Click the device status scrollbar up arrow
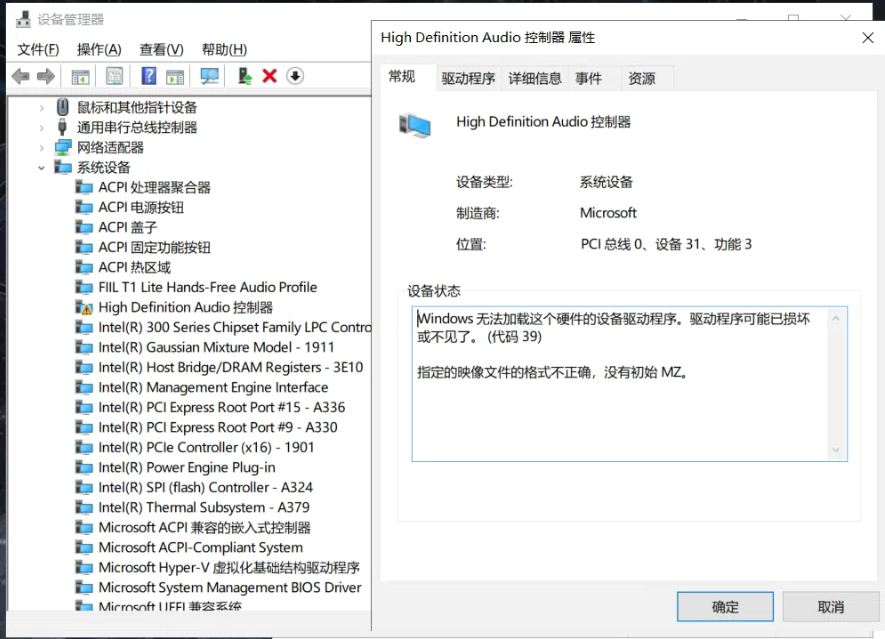Screen dimensions: 885x639 (x=836, y=318)
